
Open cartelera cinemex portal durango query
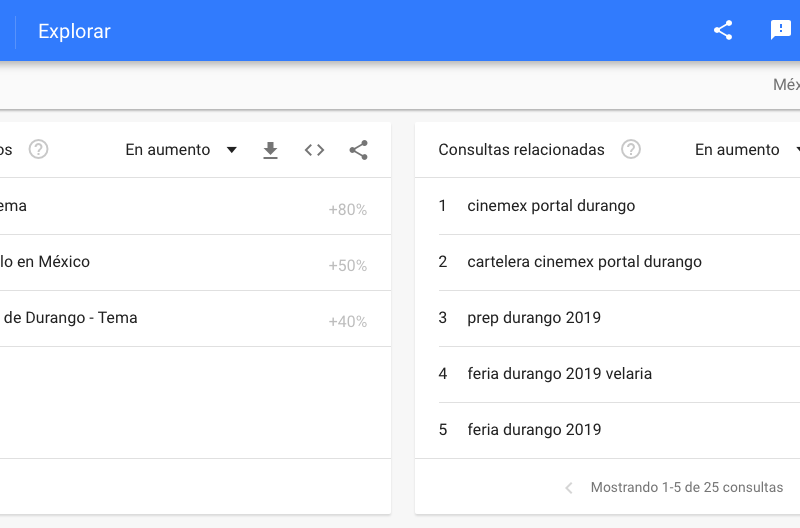[x=584, y=262]
